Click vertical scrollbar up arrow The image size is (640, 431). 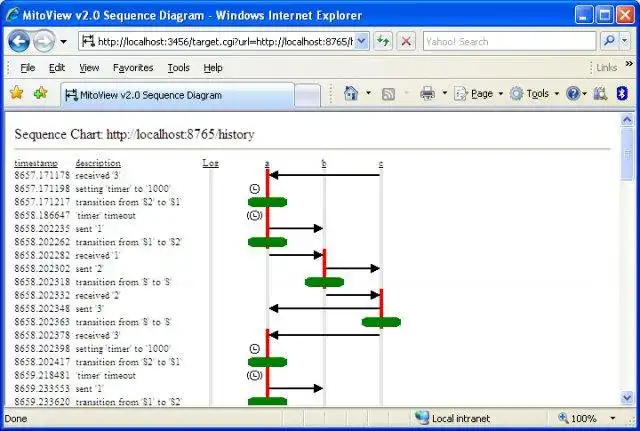(627, 120)
